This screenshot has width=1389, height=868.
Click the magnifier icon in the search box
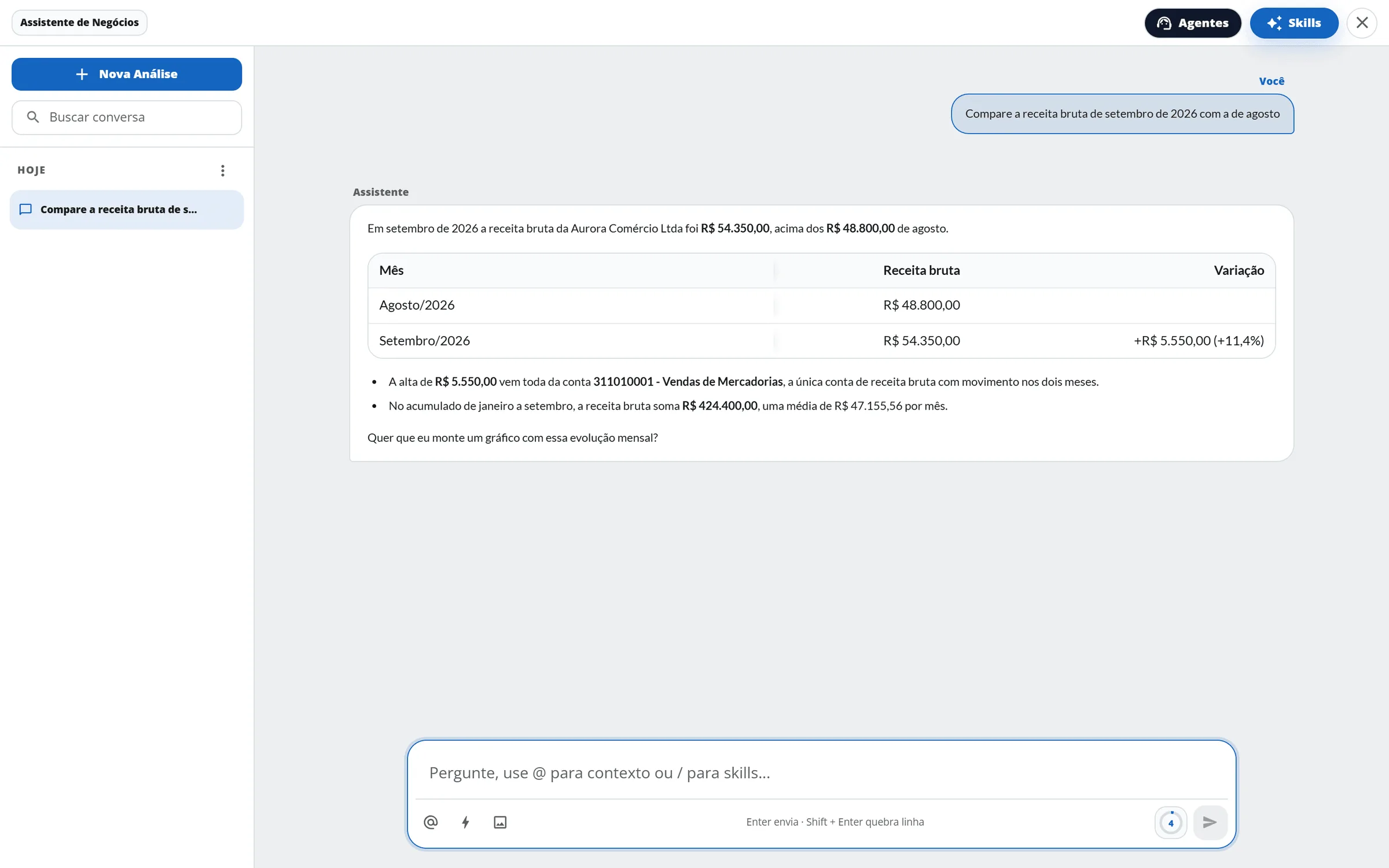33,117
